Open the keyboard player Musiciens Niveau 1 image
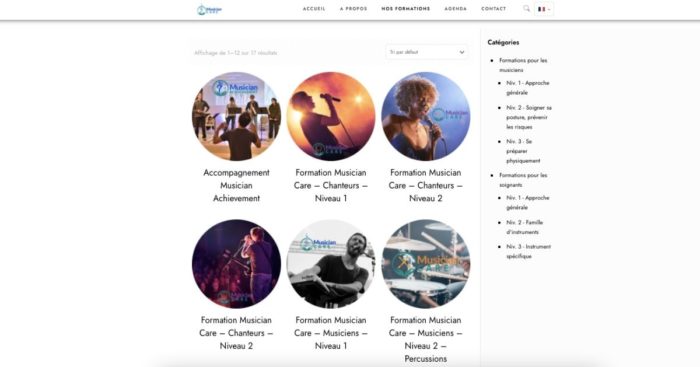The image size is (700, 367). (x=331, y=263)
